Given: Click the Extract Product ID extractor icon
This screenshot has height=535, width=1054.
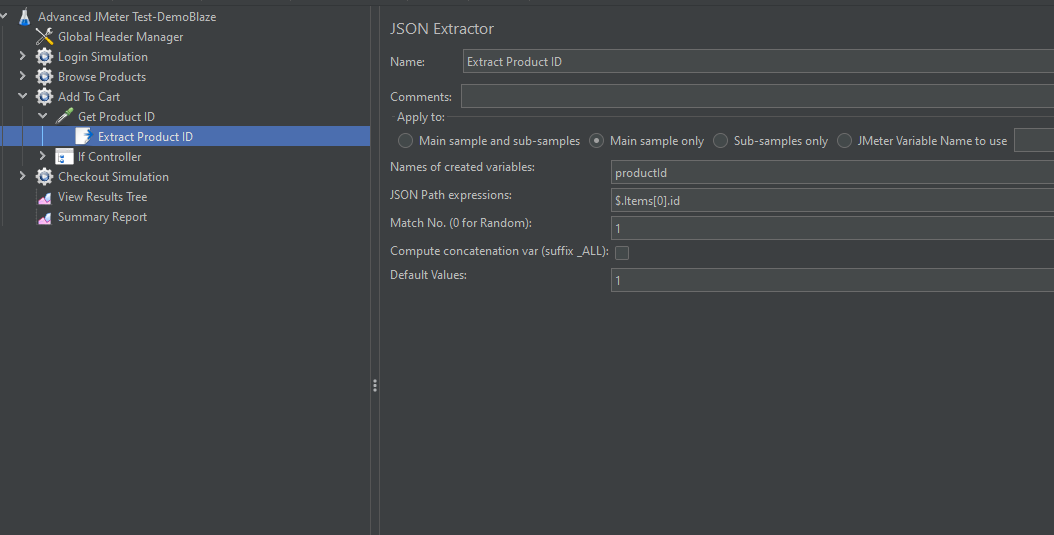Looking at the screenshot, I should pyautogui.click(x=83, y=136).
